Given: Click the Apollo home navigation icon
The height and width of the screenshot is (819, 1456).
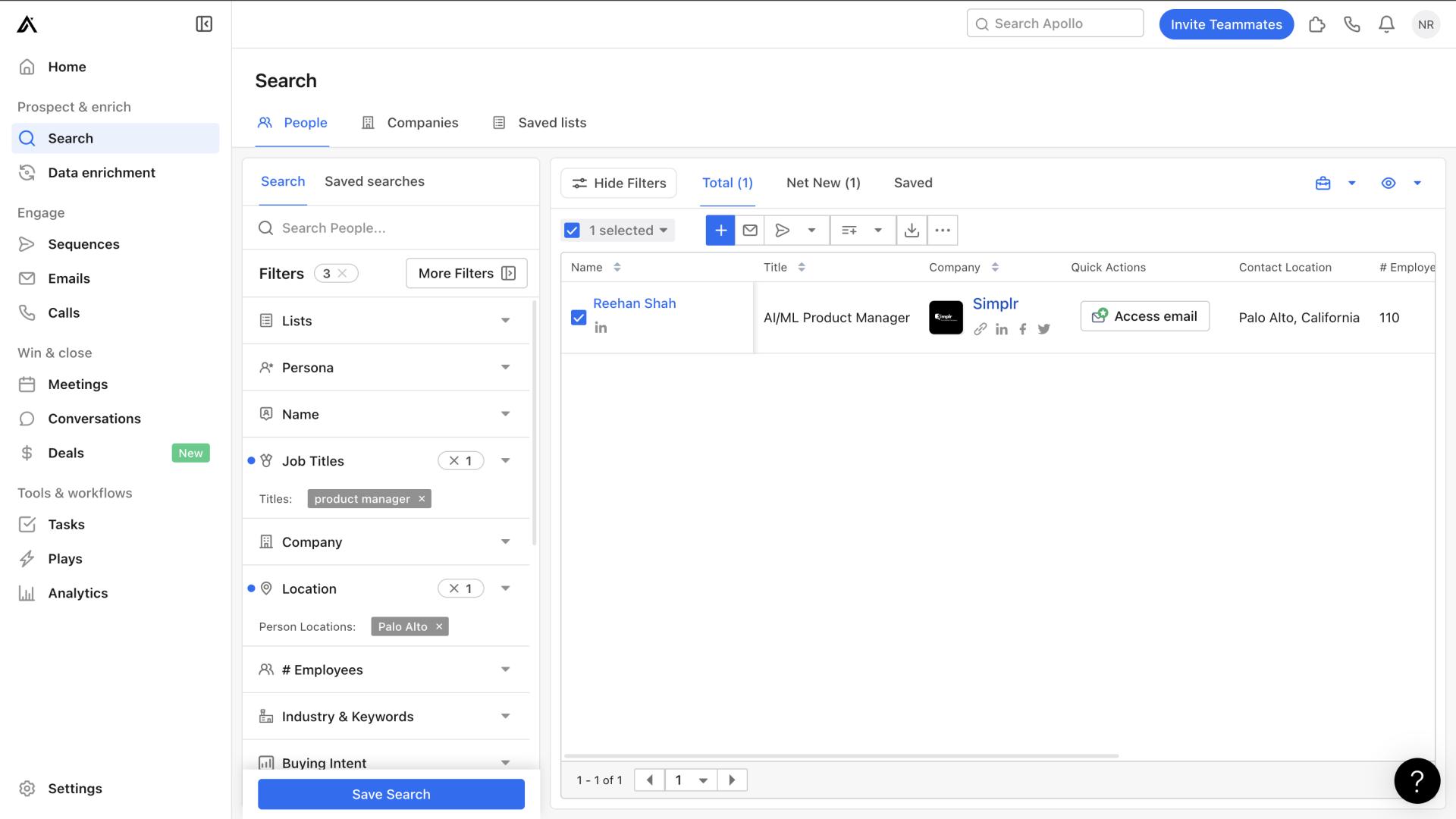Looking at the screenshot, I should 27,24.
